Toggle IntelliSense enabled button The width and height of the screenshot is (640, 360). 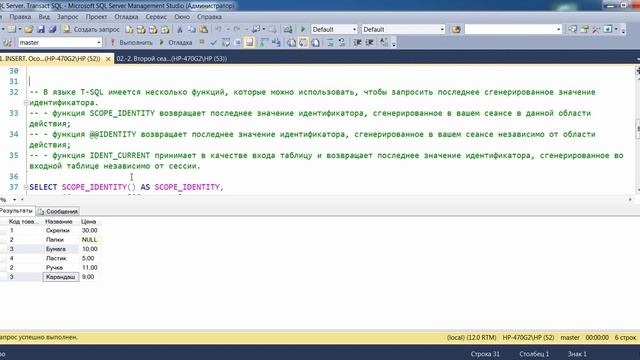(249, 42)
